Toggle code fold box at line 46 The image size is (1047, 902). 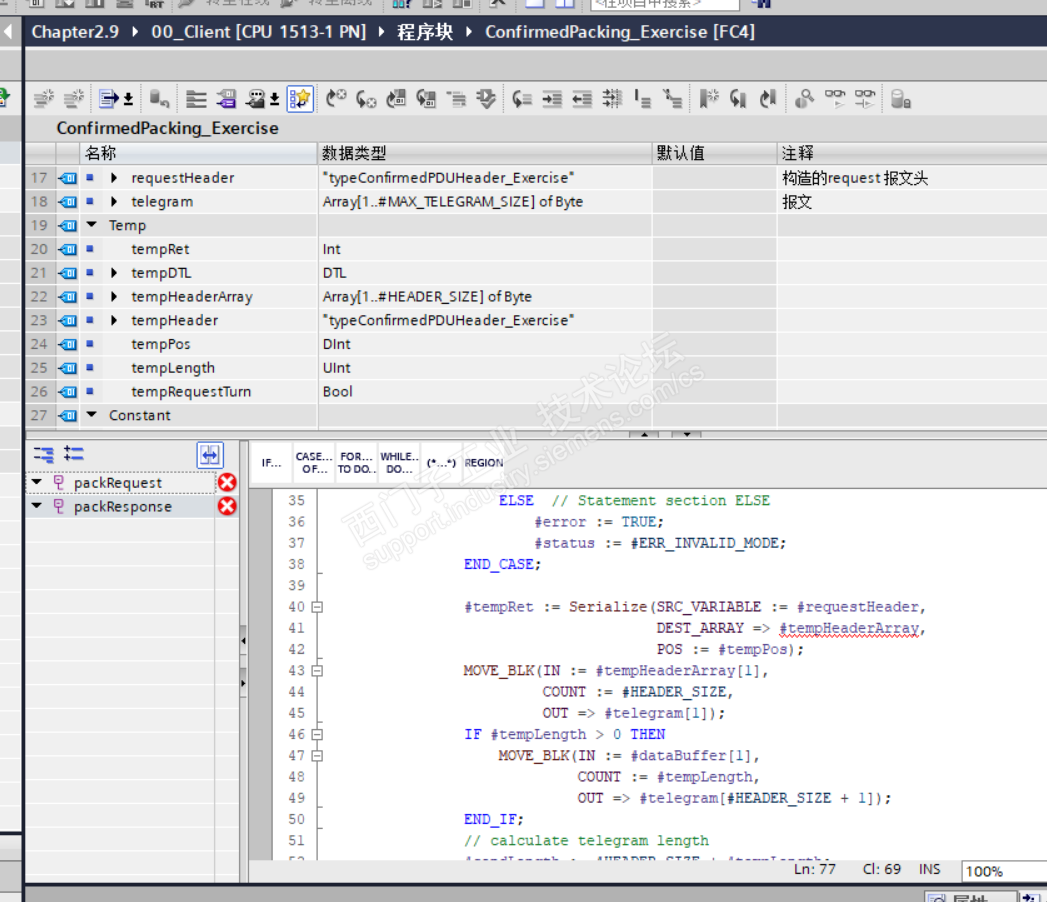point(317,734)
